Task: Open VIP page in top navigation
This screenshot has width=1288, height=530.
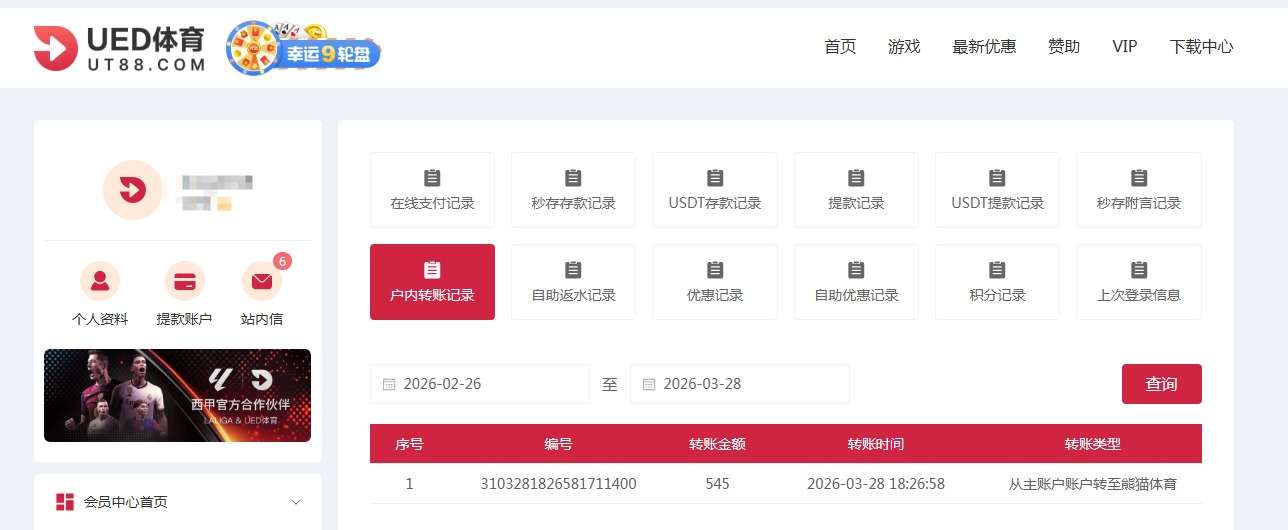Action: (x=1125, y=47)
